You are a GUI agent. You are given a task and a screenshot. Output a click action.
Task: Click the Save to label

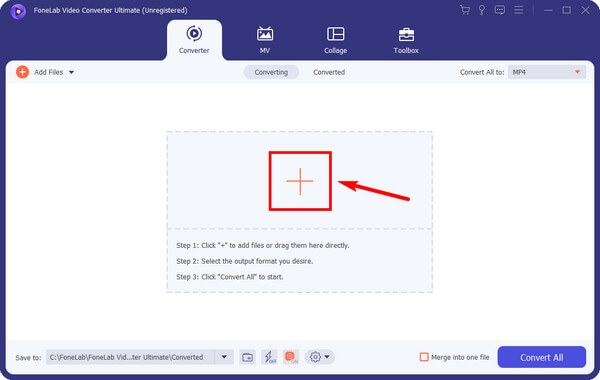coord(28,357)
